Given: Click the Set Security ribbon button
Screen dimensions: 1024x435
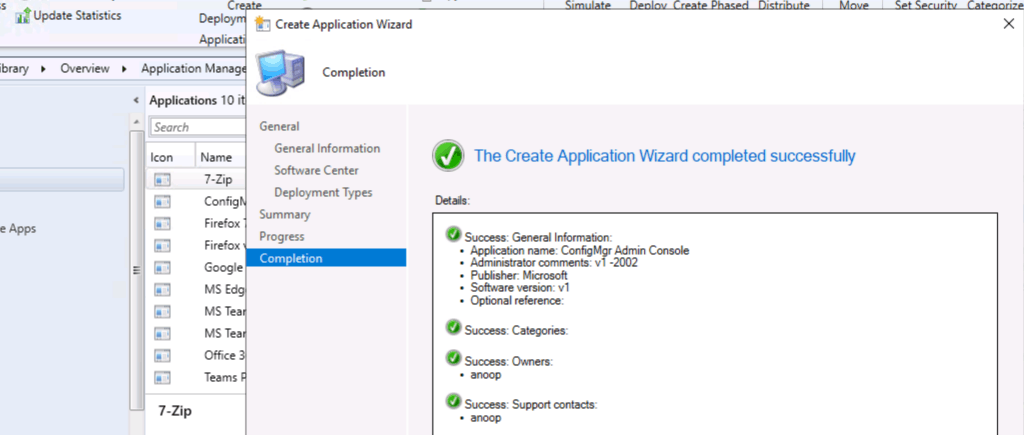Looking at the screenshot, I should pos(925,5).
